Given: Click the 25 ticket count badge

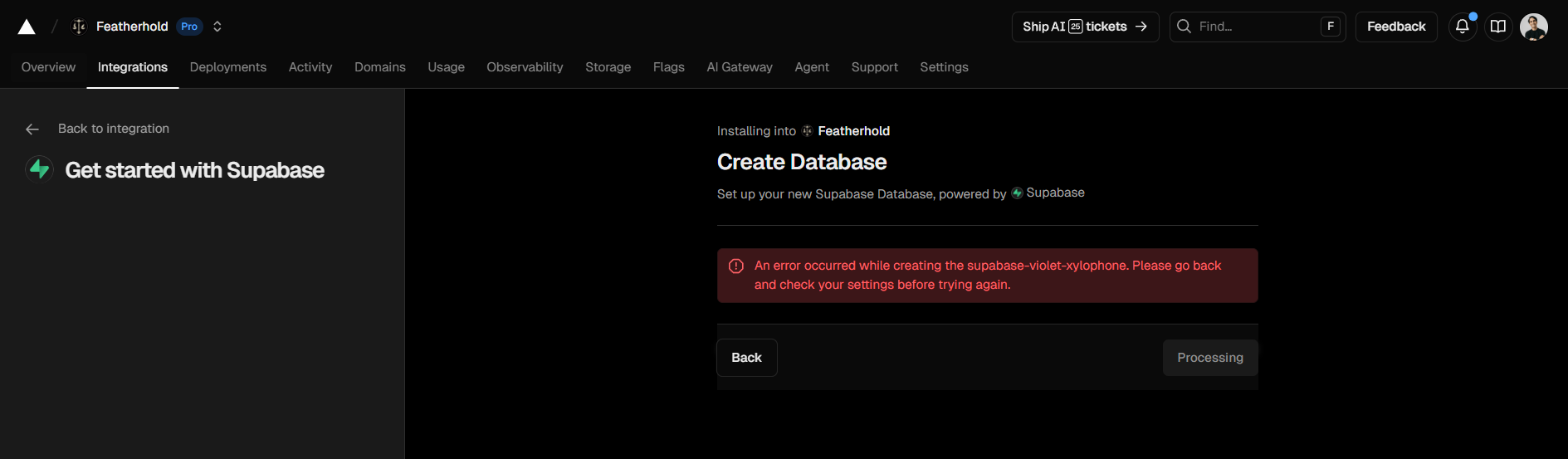Looking at the screenshot, I should [x=1076, y=27].
